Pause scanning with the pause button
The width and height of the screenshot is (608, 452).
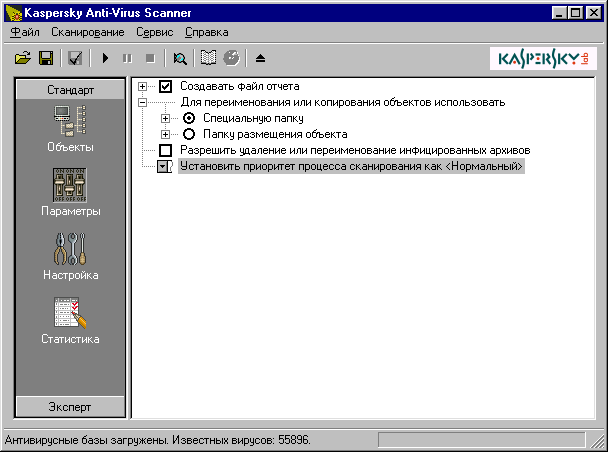127,59
